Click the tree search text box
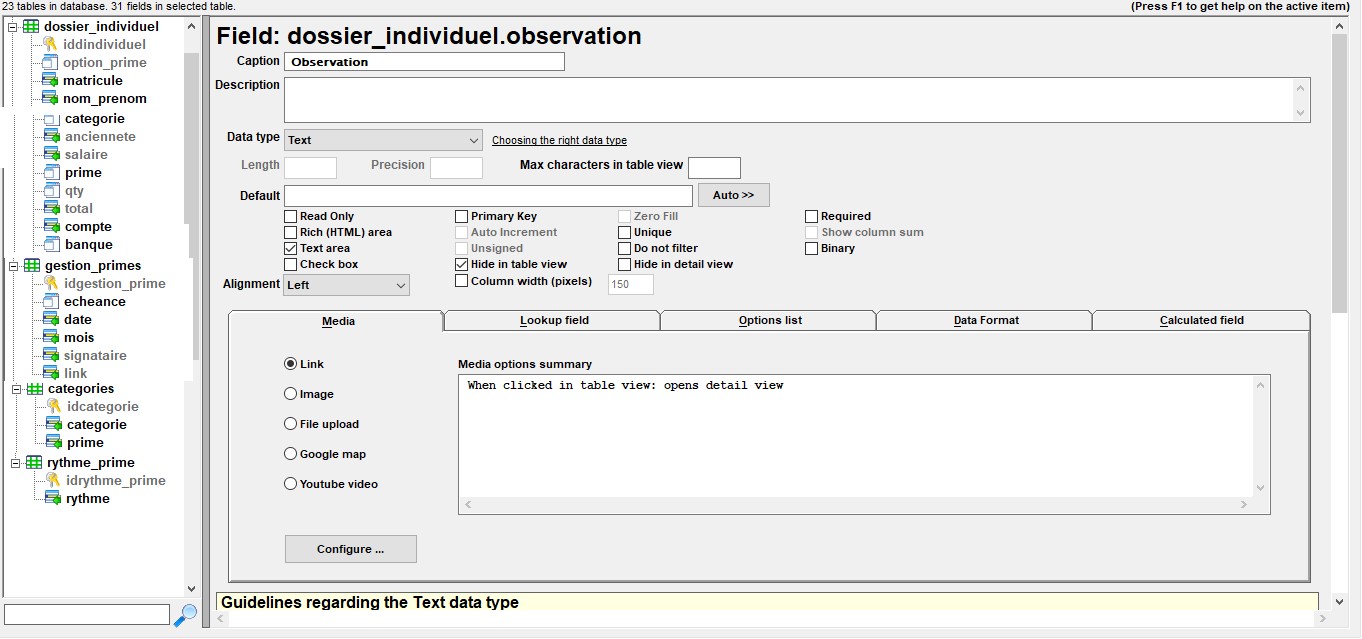The height and width of the screenshot is (639, 1362). (x=87, y=614)
